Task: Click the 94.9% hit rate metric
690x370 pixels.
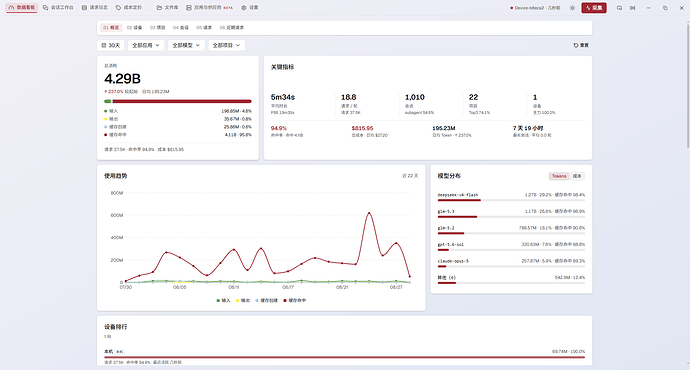Action: pyautogui.click(x=279, y=128)
